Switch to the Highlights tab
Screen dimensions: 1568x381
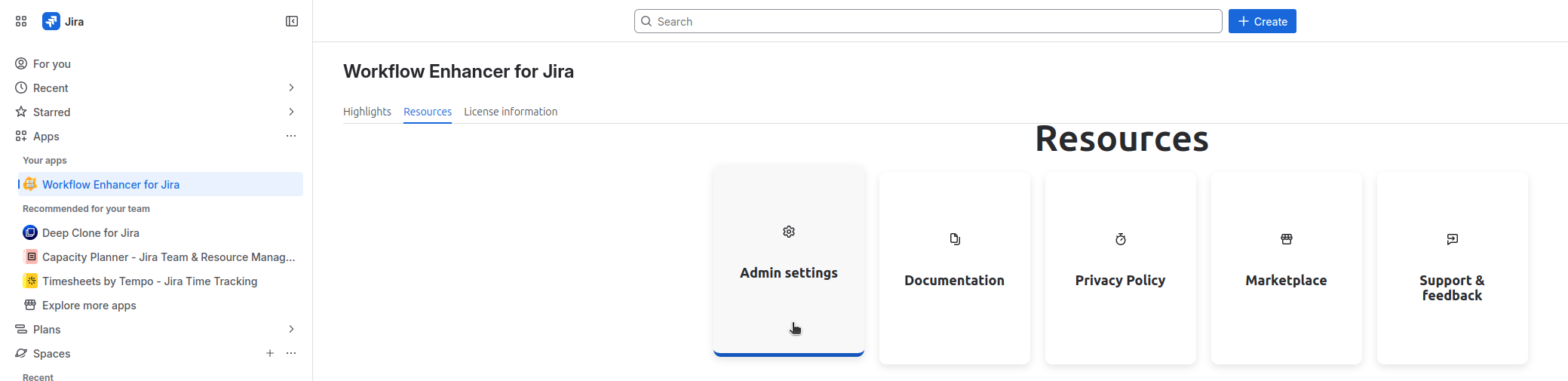pos(367,112)
